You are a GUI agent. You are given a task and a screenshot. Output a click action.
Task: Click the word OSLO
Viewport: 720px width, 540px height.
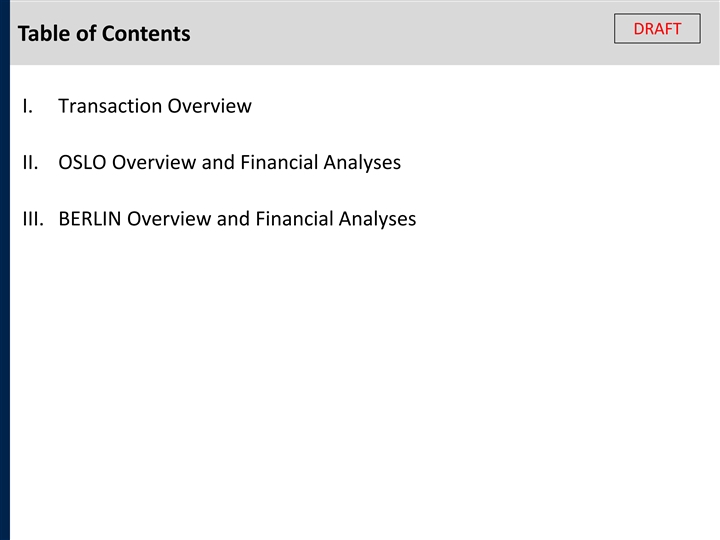(83, 162)
